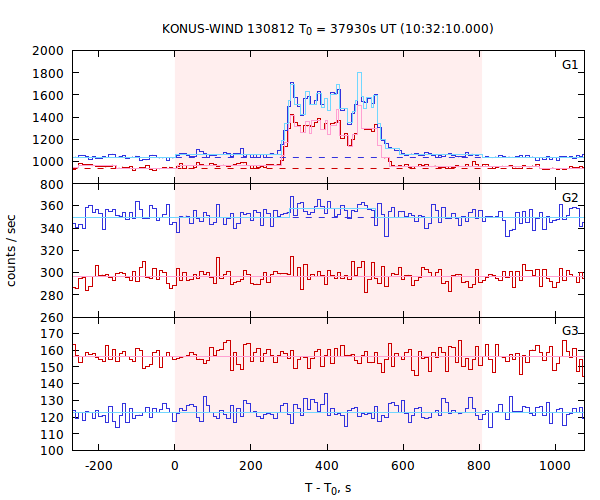Click the 1600 y-axis tick label
Screen dimensions: 600x500
(48, 95)
